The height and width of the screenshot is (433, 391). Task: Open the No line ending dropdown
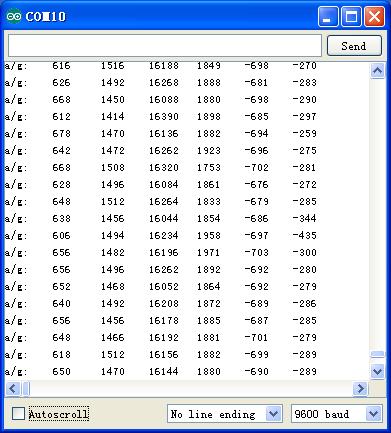[x=225, y=414]
